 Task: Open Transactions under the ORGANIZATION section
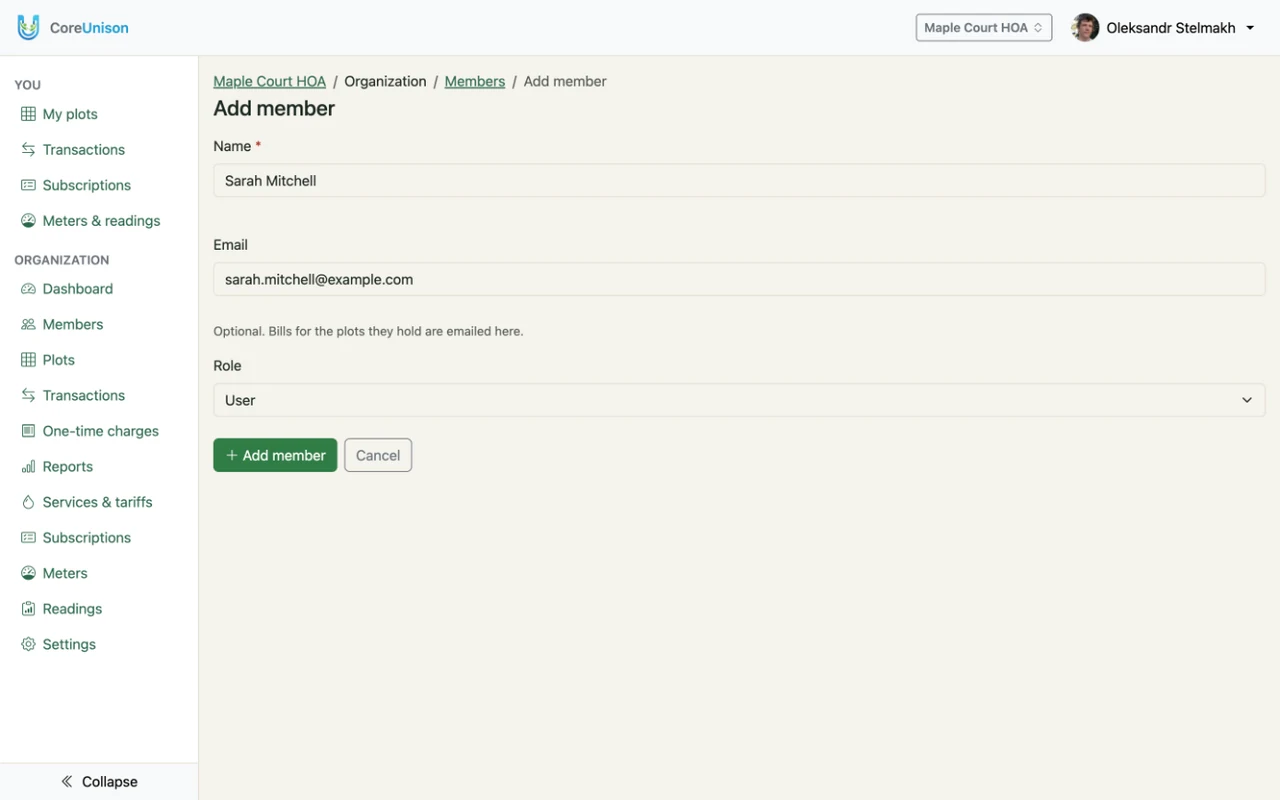point(73,396)
